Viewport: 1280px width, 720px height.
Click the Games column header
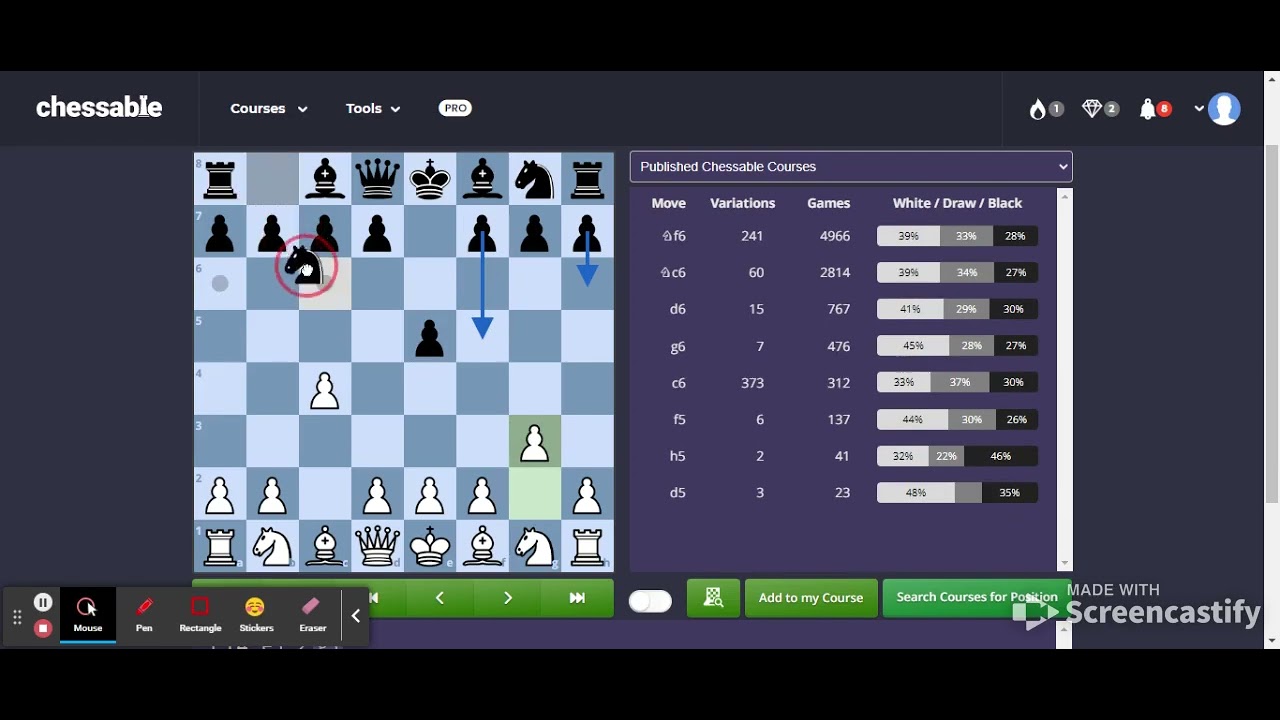tap(828, 203)
